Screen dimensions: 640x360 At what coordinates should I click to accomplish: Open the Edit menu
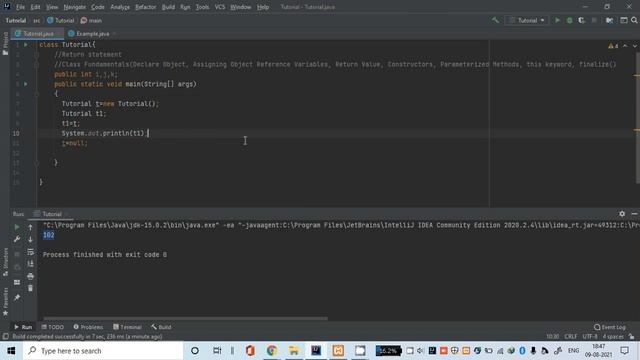(36, 7)
